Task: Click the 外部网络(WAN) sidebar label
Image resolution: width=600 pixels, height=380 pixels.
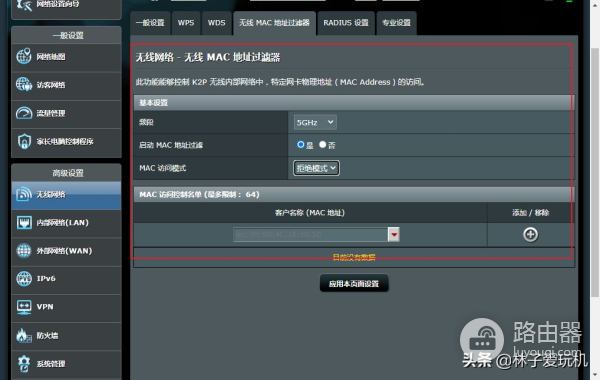Action: pos(64,251)
